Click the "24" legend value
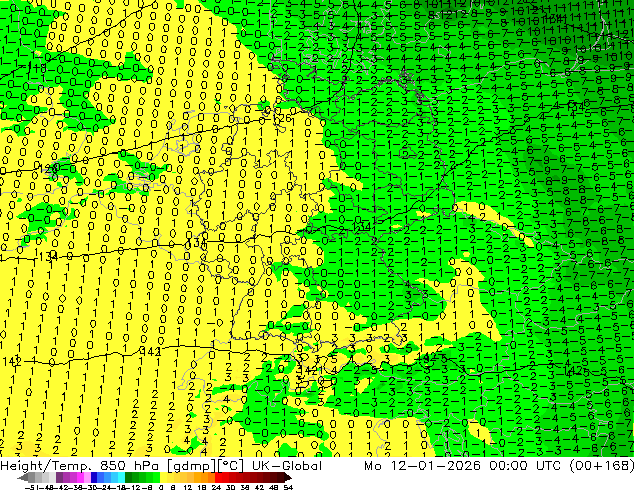 (x=216, y=487)
